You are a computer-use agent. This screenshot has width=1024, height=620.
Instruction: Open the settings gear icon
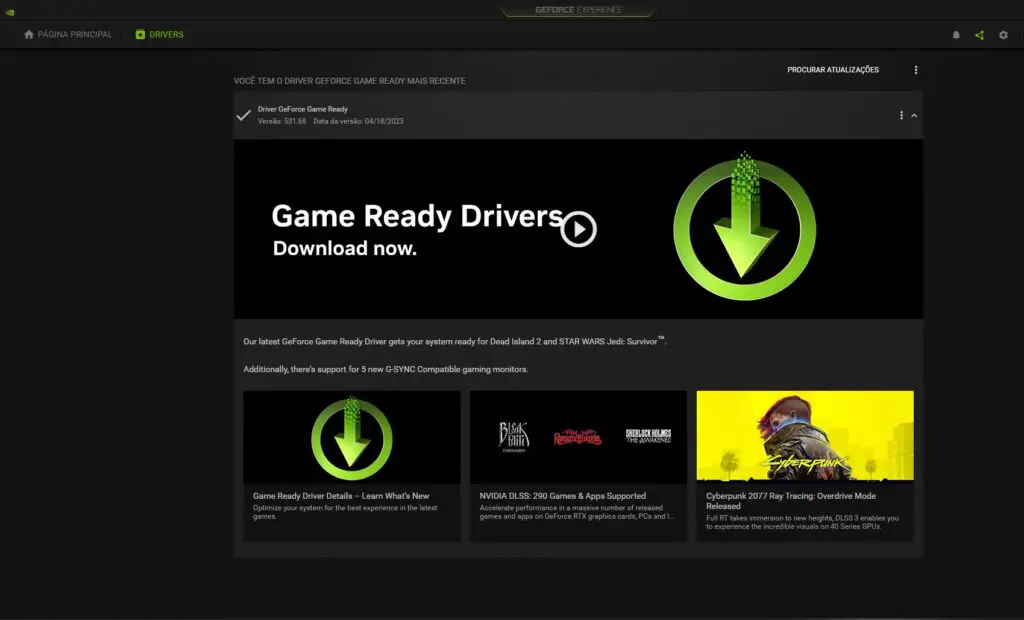click(x=1003, y=35)
